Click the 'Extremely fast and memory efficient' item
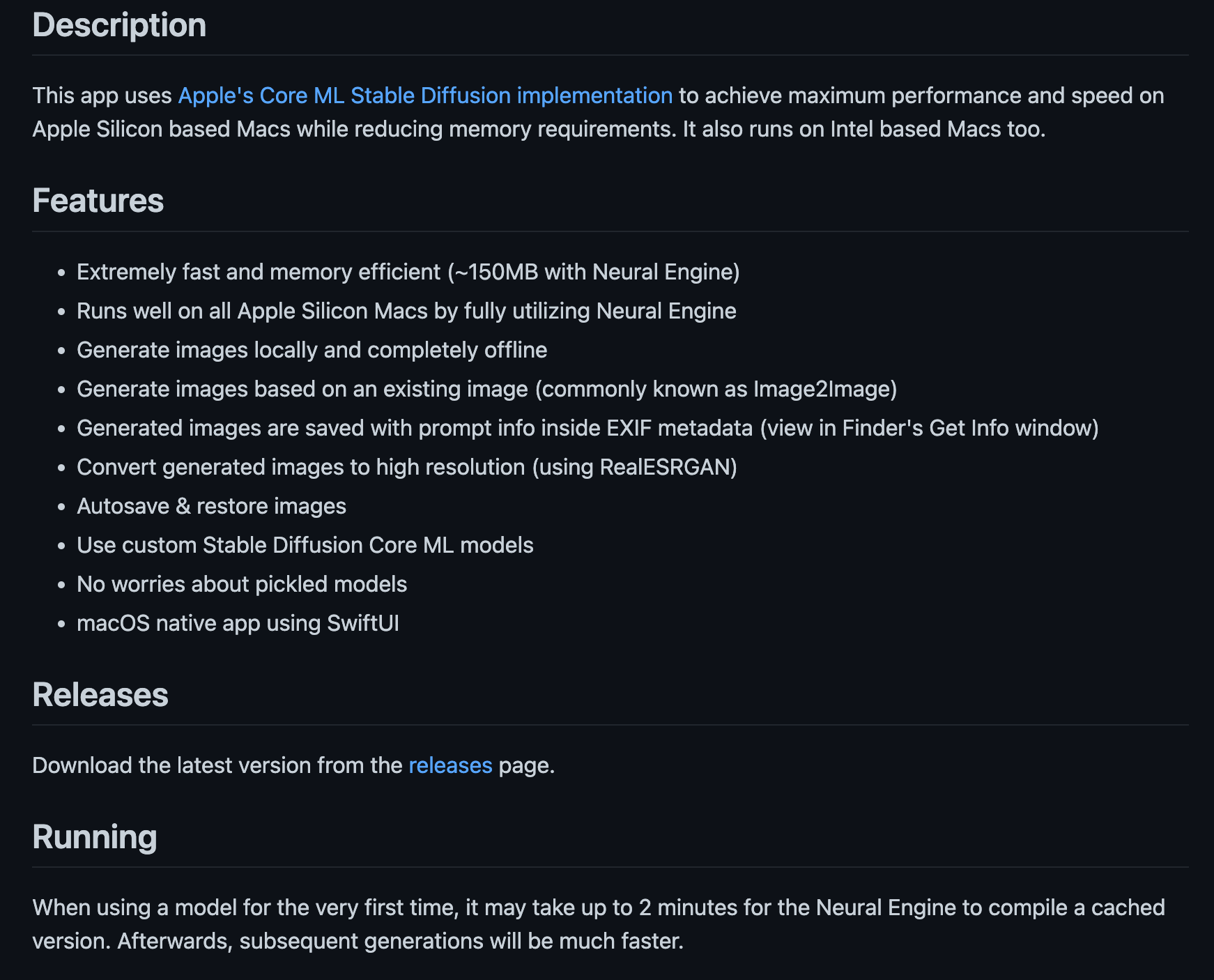1214x980 pixels. click(x=408, y=272)
